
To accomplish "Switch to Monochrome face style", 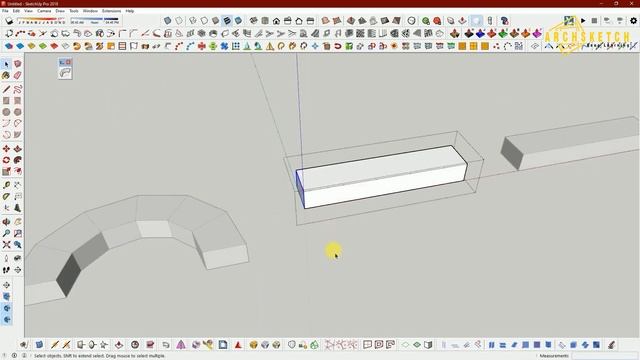I will (238, 21).
